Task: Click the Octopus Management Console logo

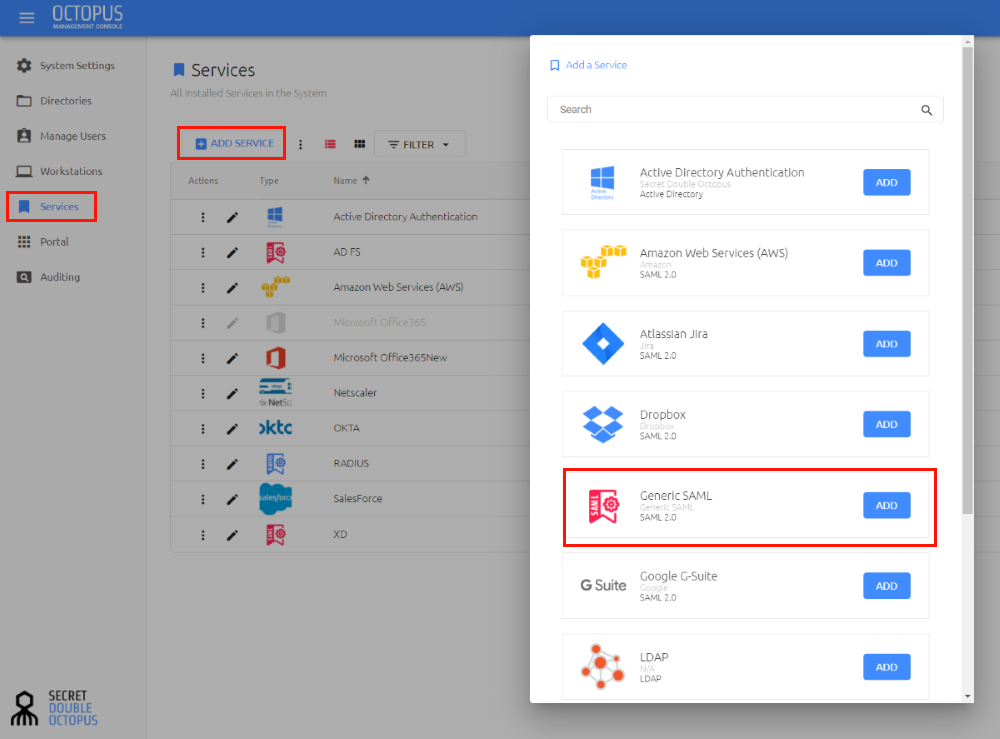Action: [x=87, y=17]
